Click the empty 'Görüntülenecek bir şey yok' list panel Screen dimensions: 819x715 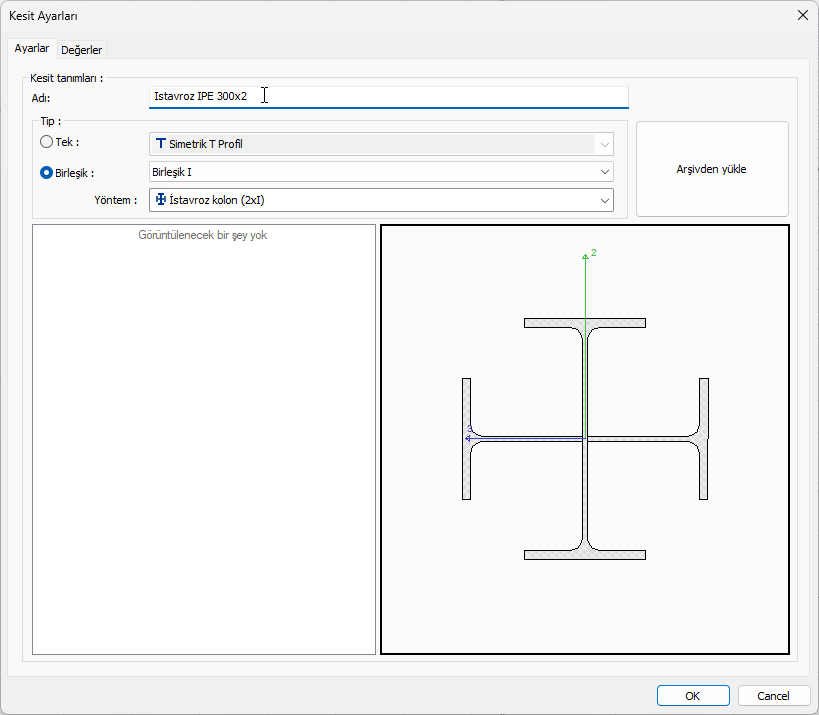tap(204, 438)
